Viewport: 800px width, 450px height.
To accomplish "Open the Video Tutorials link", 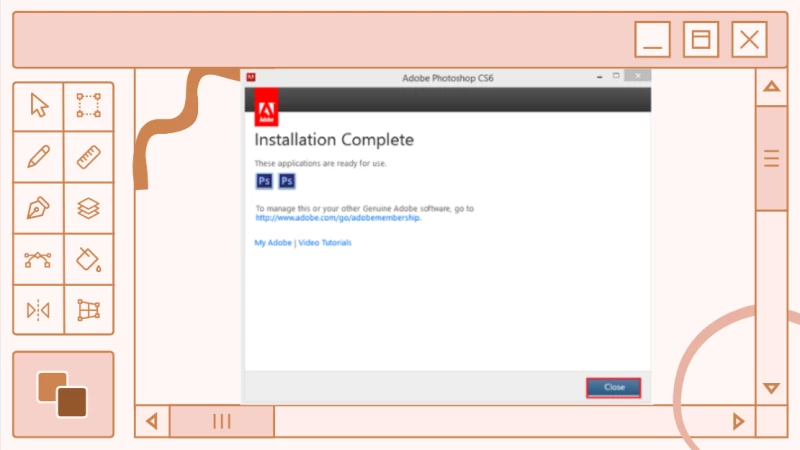I will tap(325, 243).
